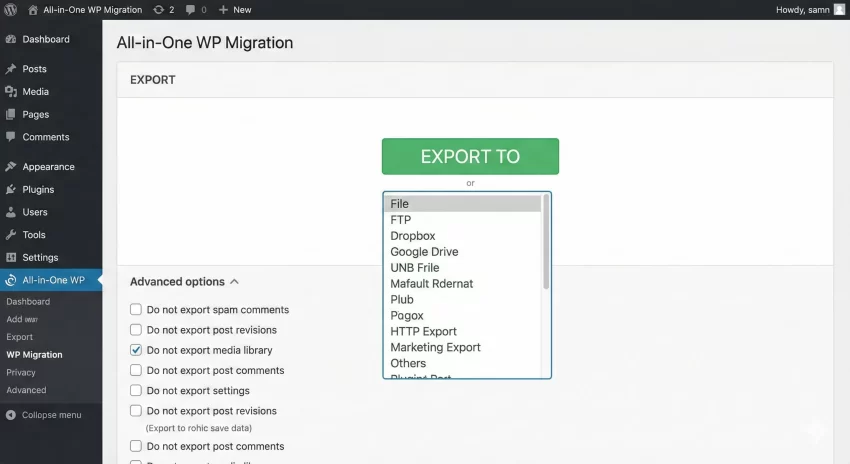Open the Export submenu link

click(x=20, y=337)
